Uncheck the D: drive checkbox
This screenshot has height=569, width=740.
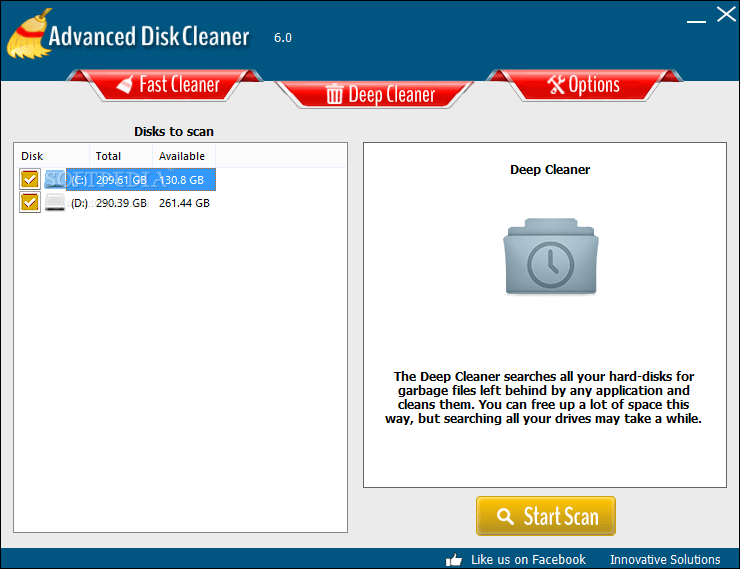click(x=30, y=202)
